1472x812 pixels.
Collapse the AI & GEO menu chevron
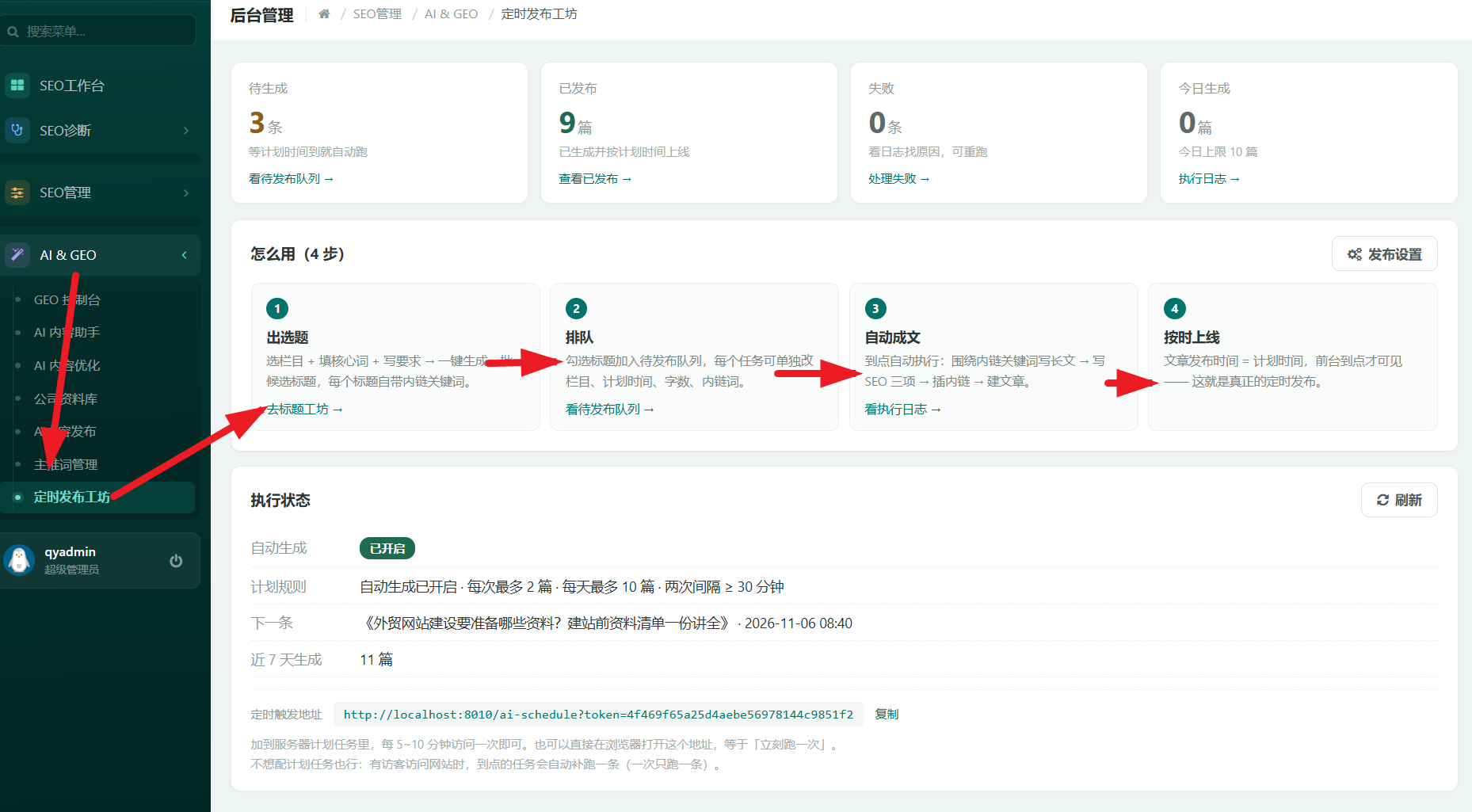(184, 255)
